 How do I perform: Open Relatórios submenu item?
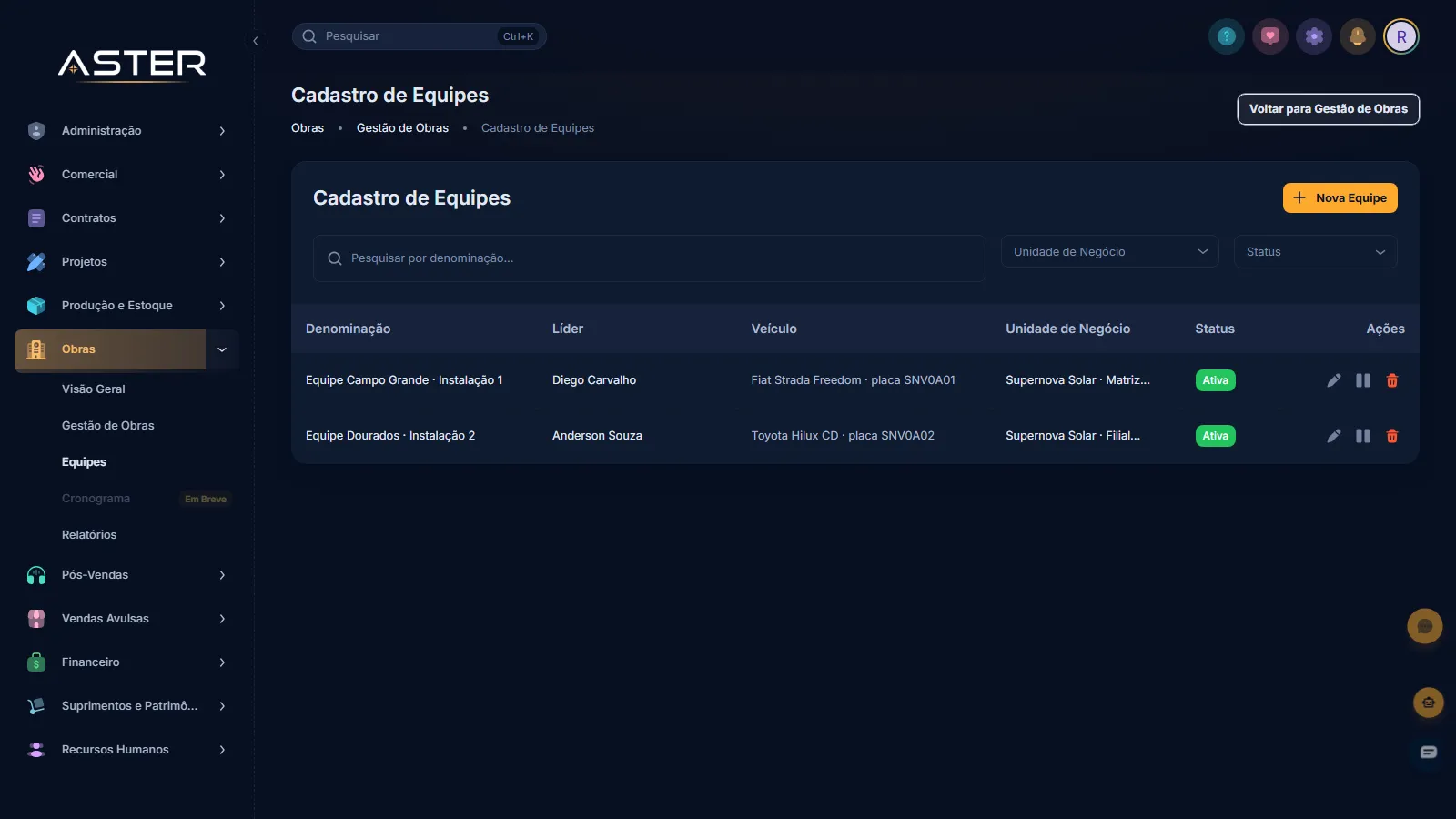coord(89,535)
